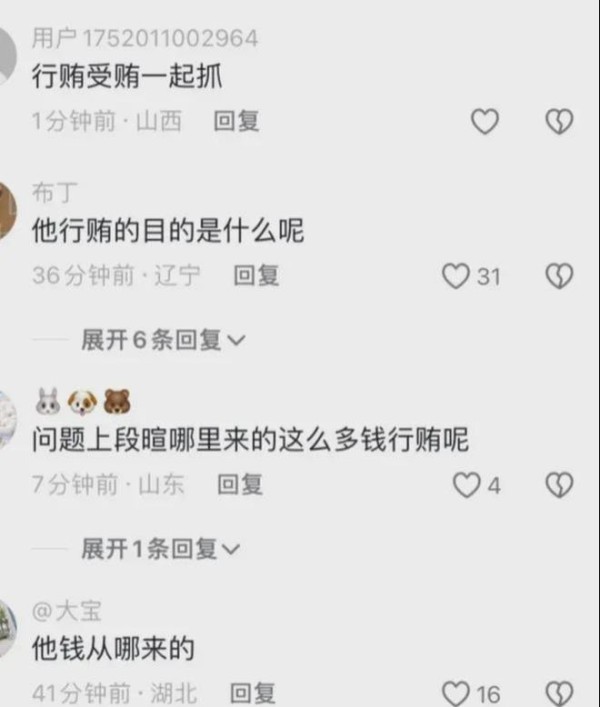Dislike 布丁's comment about 行贿的目的

point(559,276)
